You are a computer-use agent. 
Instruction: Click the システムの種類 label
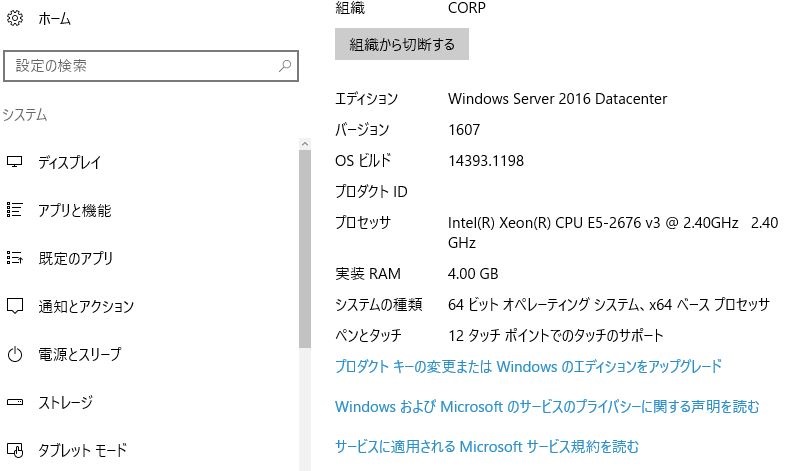[378, 305]
